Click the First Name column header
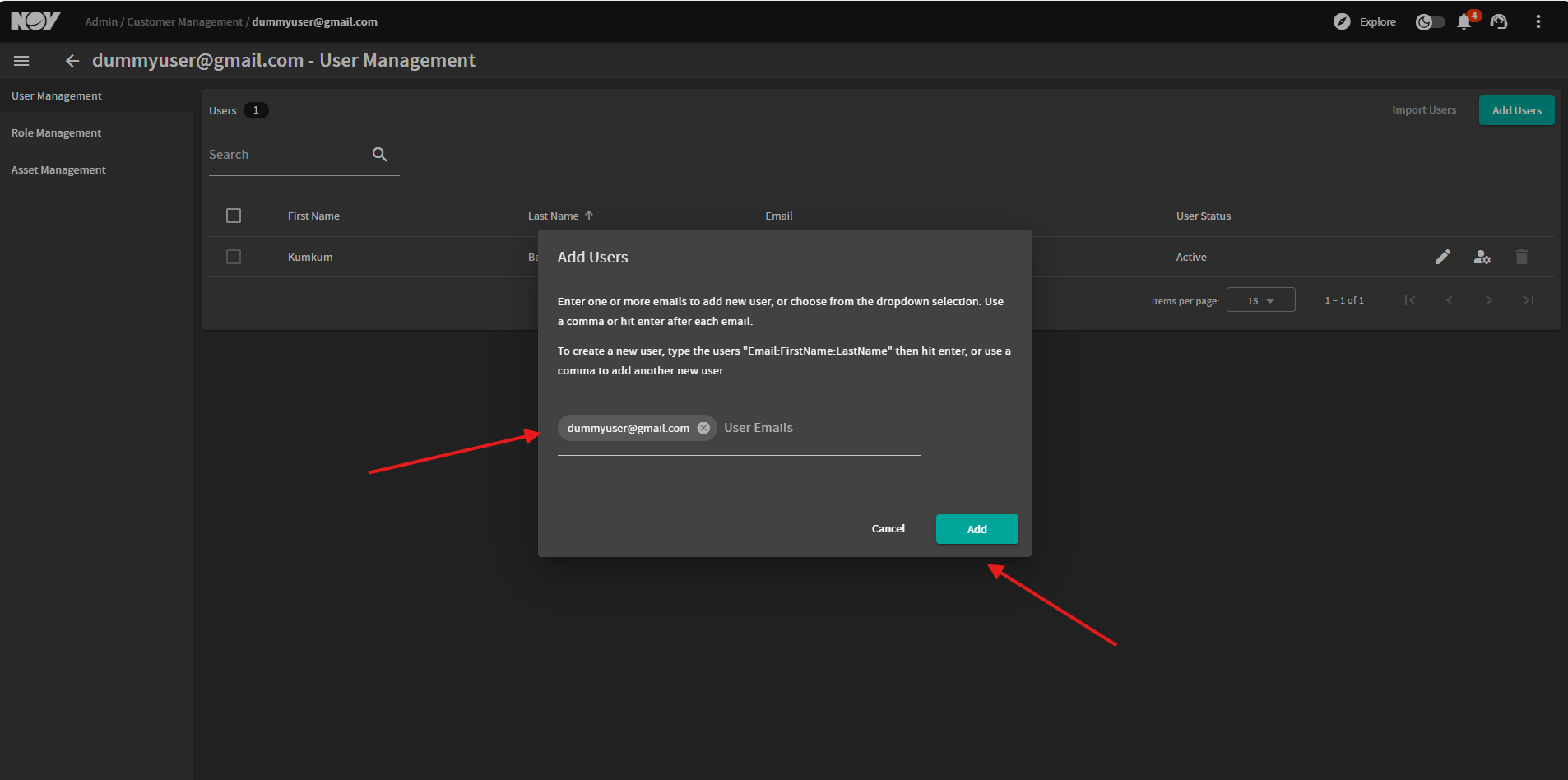 point(313,216)
